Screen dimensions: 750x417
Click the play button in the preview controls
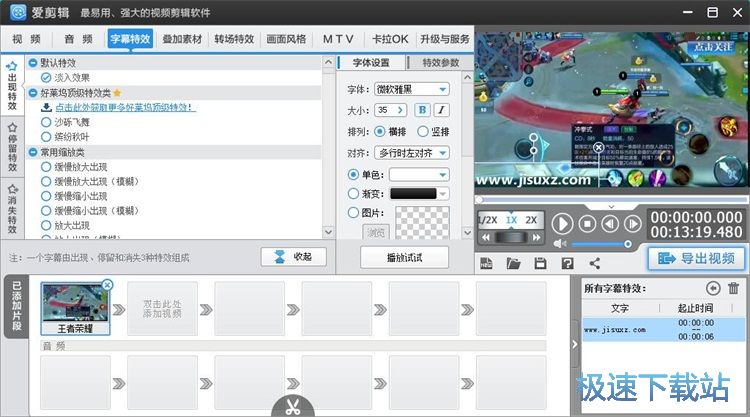(563, 224)
